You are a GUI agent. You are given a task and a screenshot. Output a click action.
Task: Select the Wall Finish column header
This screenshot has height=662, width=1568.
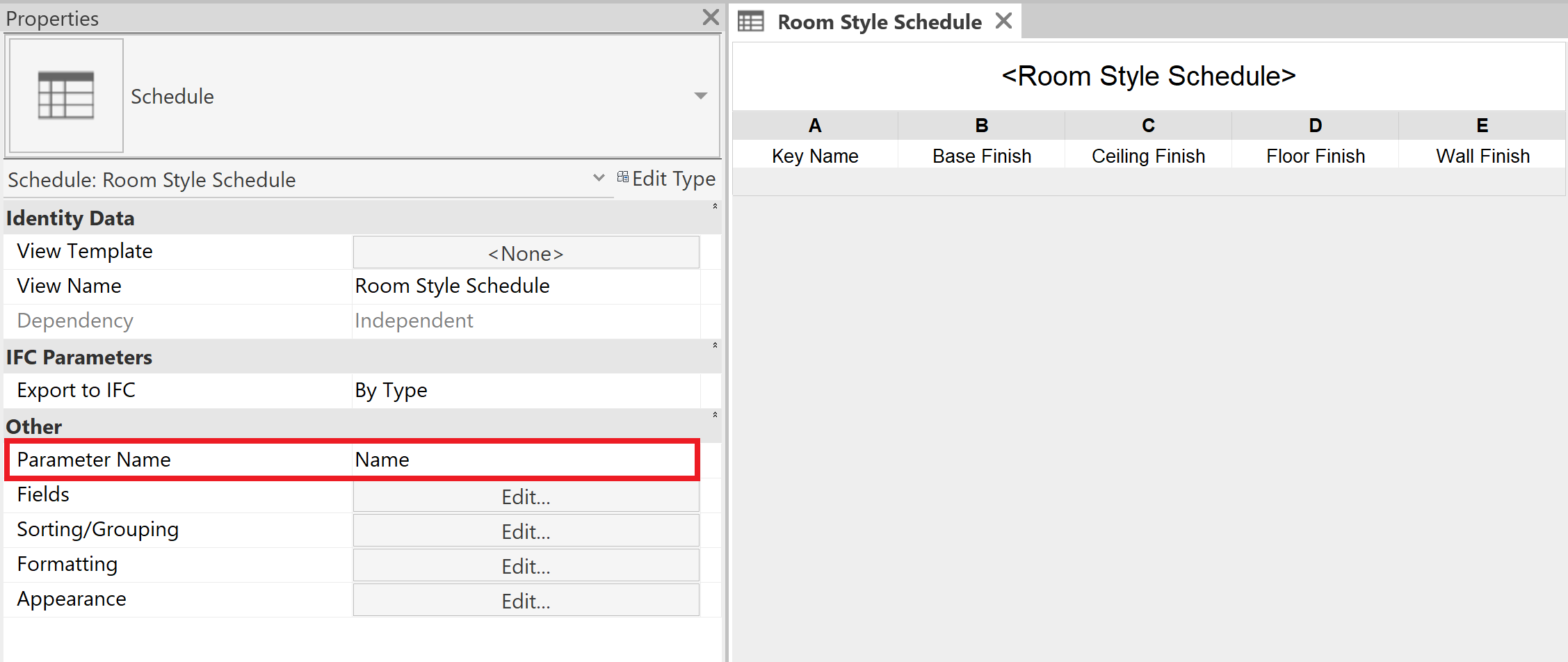[1481, 155]
